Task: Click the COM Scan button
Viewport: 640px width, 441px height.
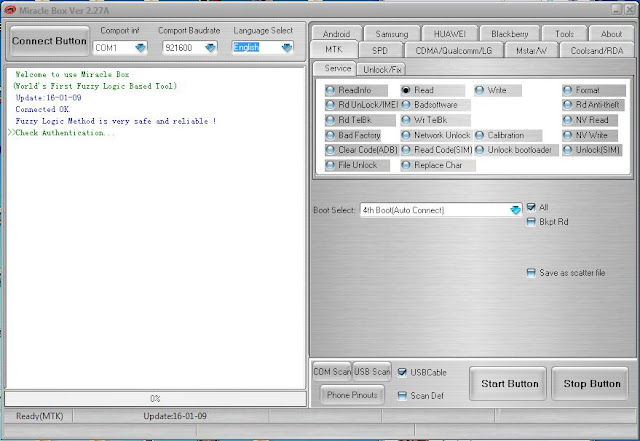Action: pos(332,372)
